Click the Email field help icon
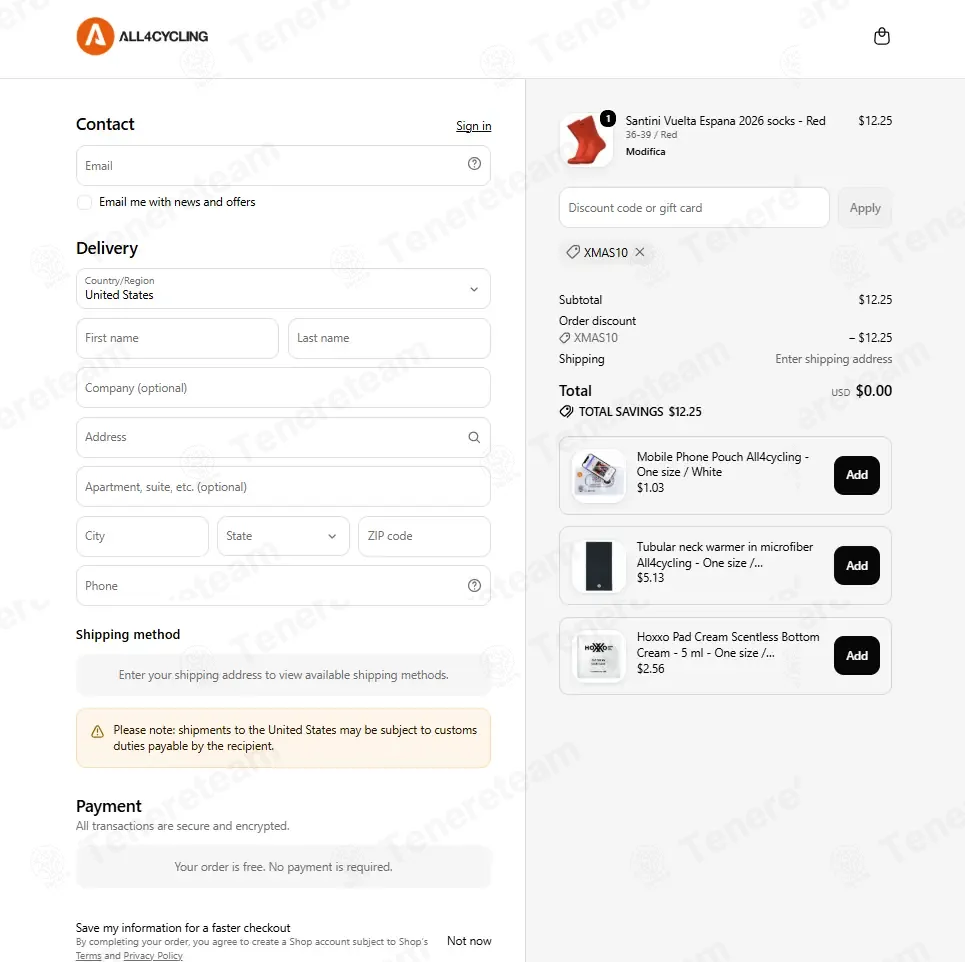This screenshot has width=965, height=962. (x=474, y=164)
